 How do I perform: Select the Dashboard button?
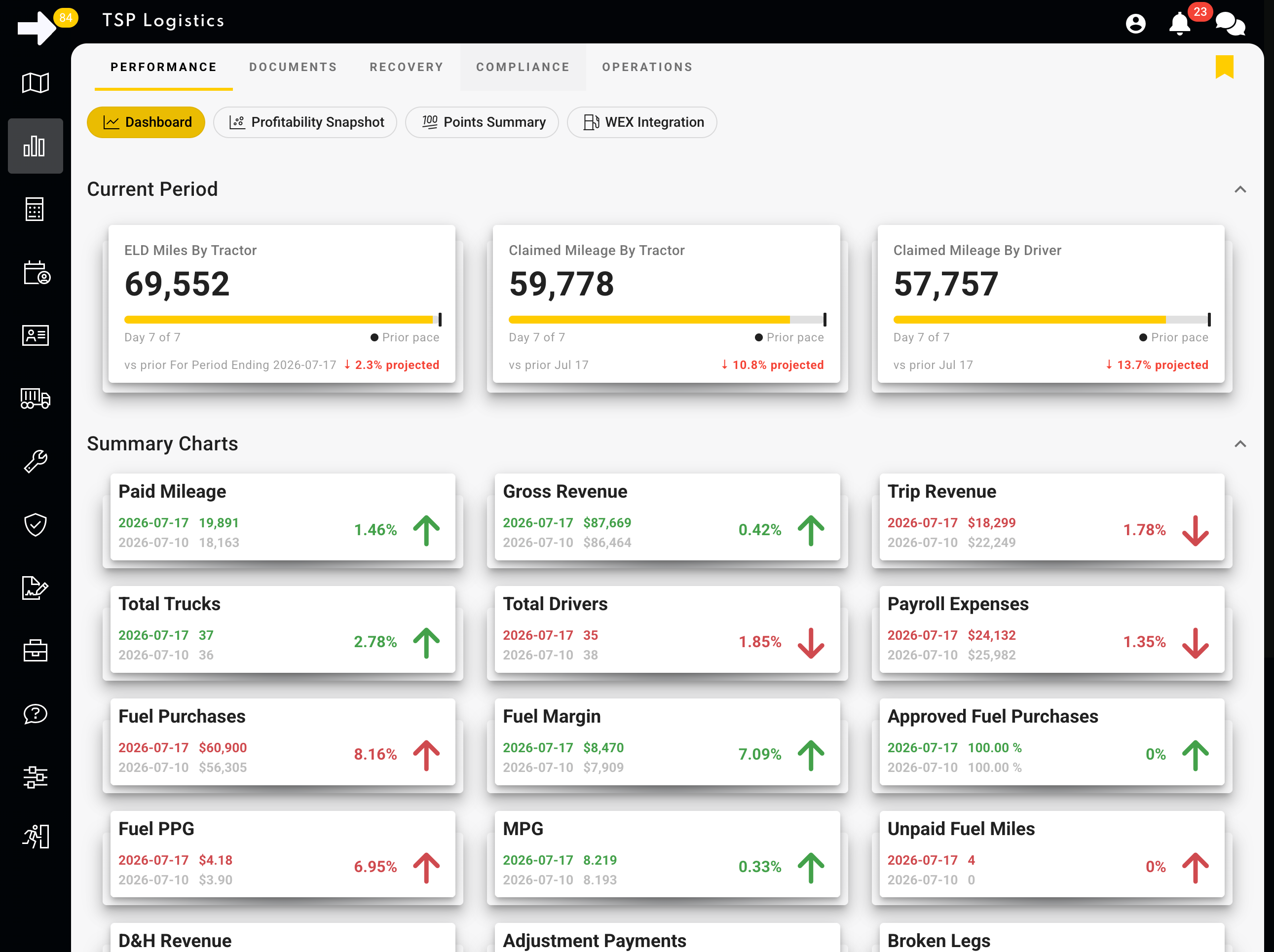(146, 122)
